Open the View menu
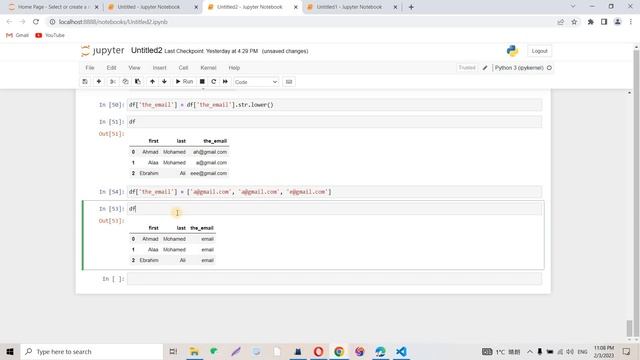This screenshot has height=360, width=640. pyautogui.click(x=134, y=68)
